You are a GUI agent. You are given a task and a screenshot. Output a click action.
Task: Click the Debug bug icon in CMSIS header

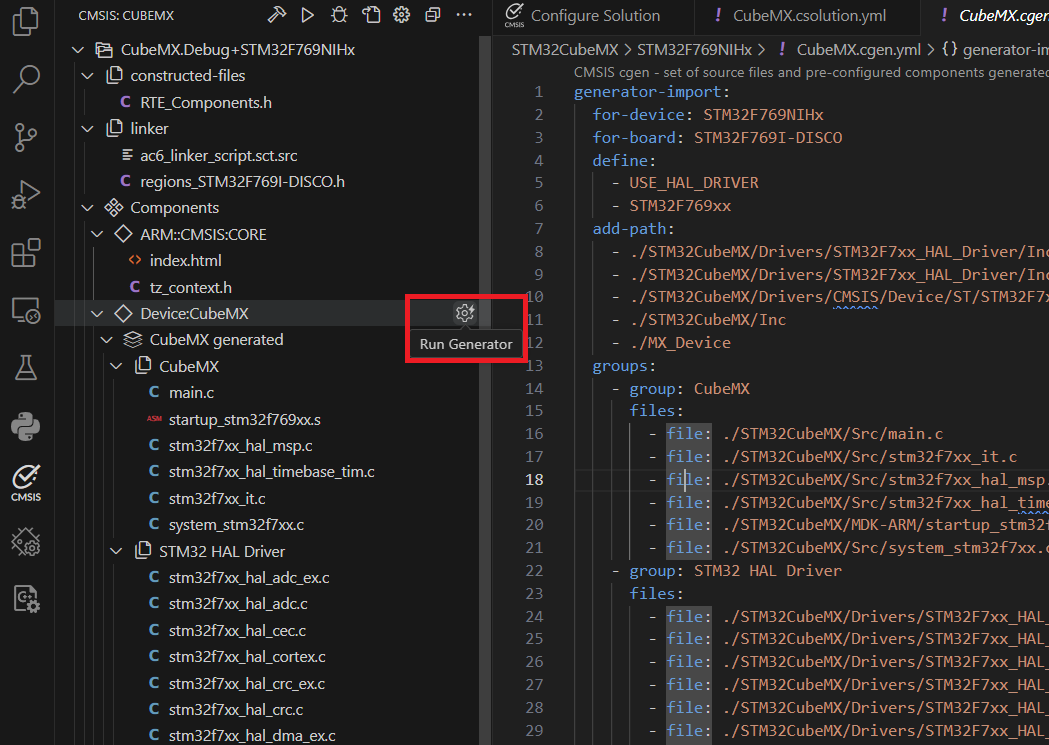click(339, 15)
